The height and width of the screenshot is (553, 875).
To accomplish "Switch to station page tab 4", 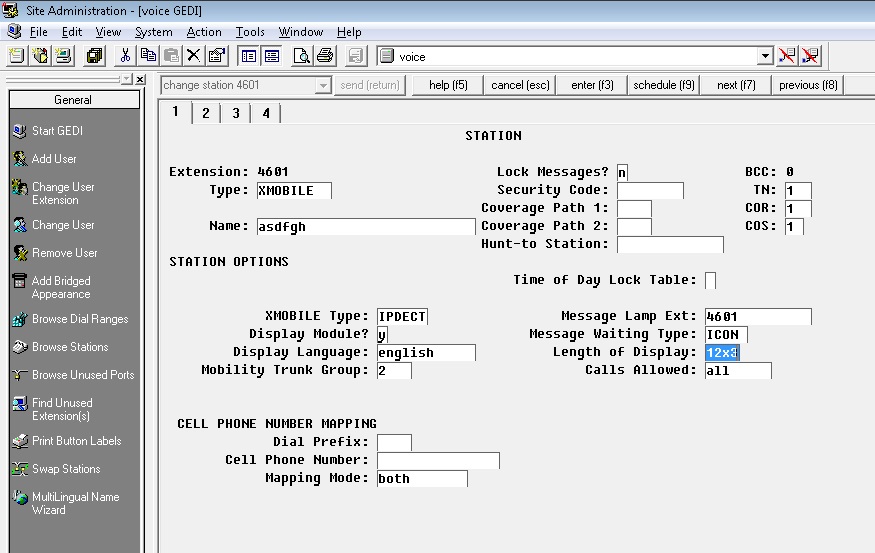I will coord(266,113).
